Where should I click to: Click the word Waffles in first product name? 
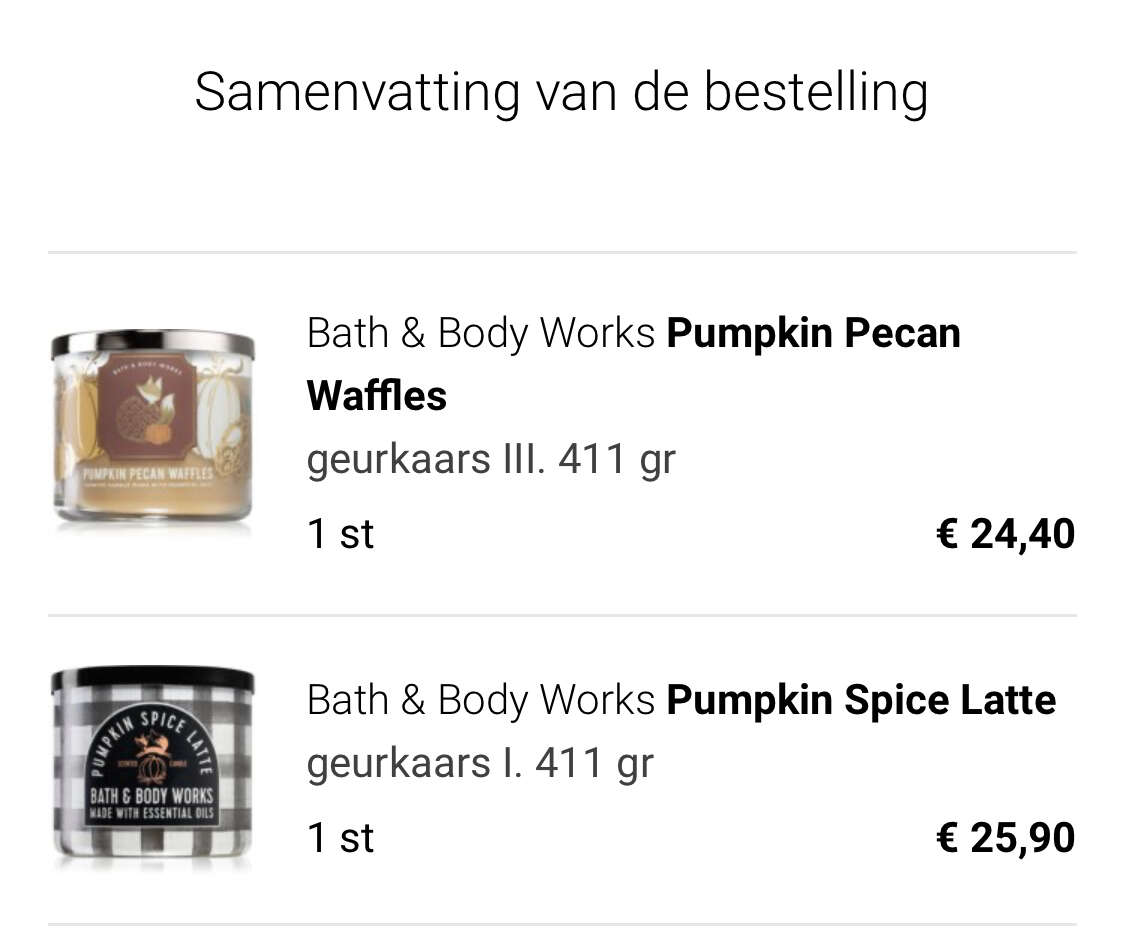click(x=377, y=396)
